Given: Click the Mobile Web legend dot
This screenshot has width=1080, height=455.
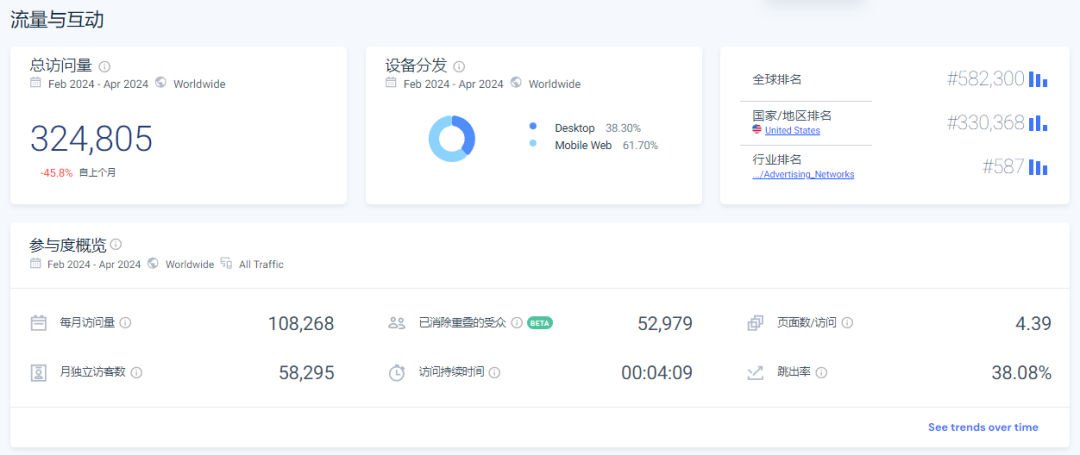Looking at the screenshot, I should pos(533,144).
